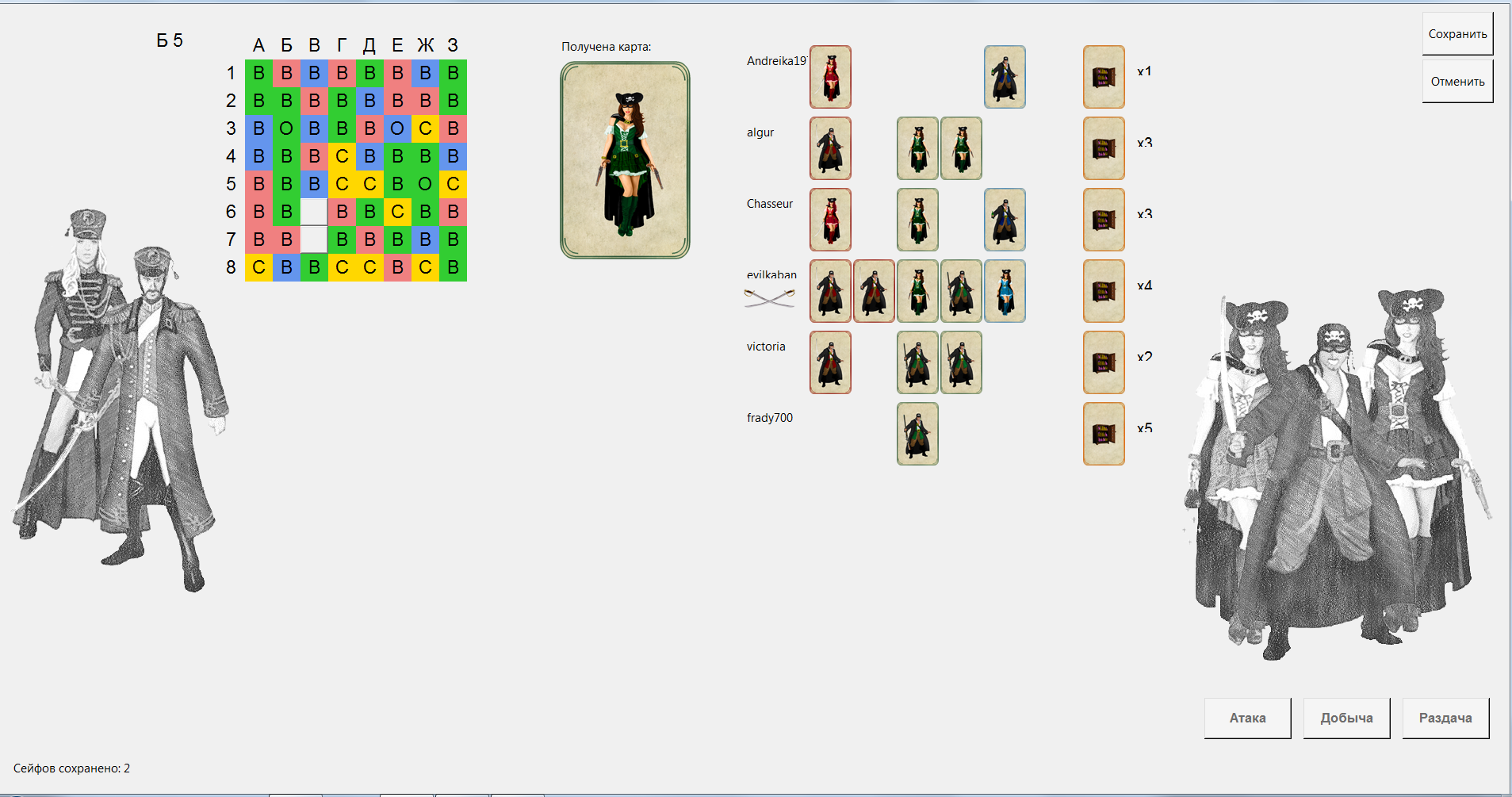Click Chasseur's safe card

pos(1104,220)
